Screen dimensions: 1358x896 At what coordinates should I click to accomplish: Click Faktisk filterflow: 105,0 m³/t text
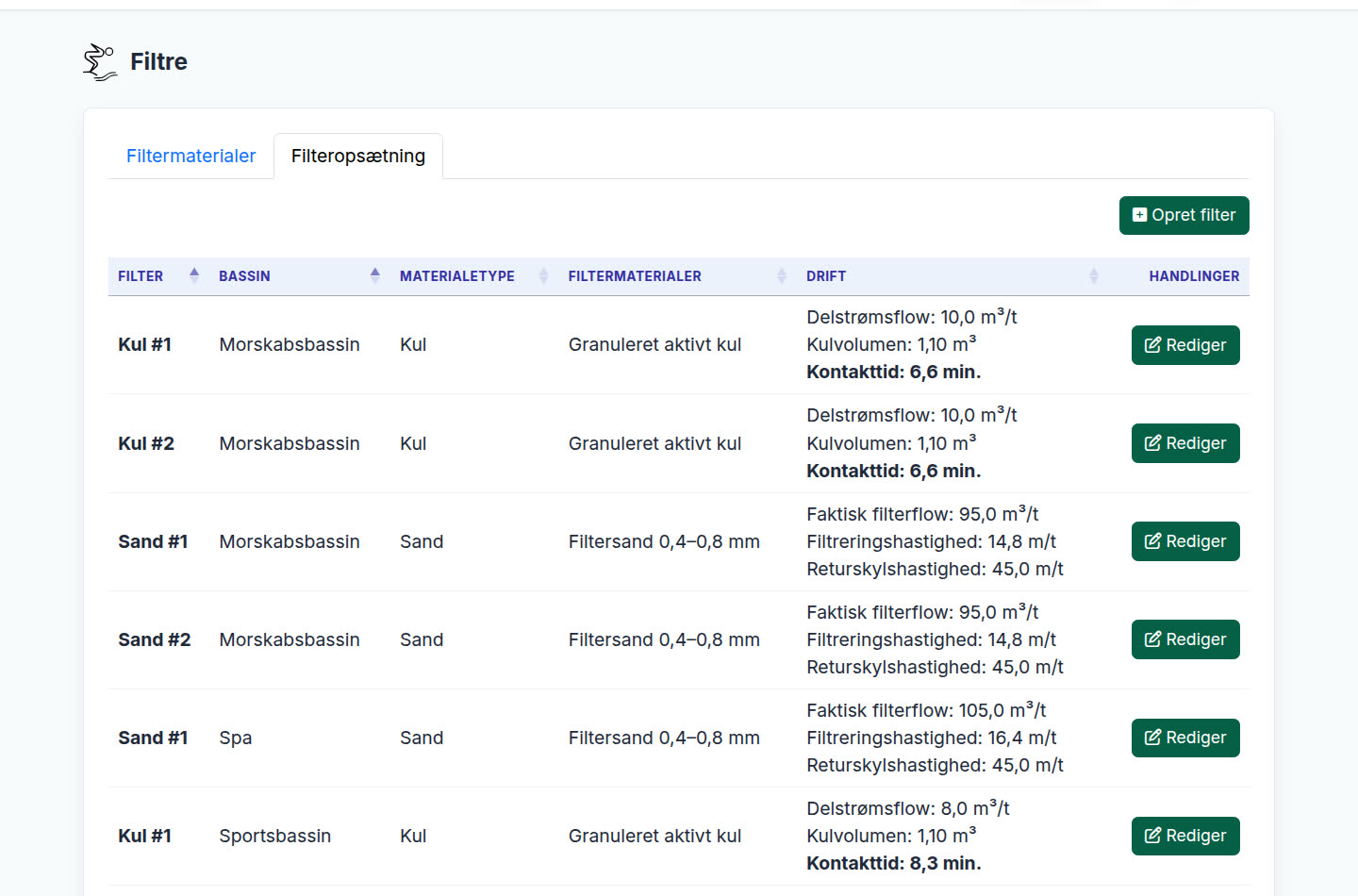click(926, 710)
